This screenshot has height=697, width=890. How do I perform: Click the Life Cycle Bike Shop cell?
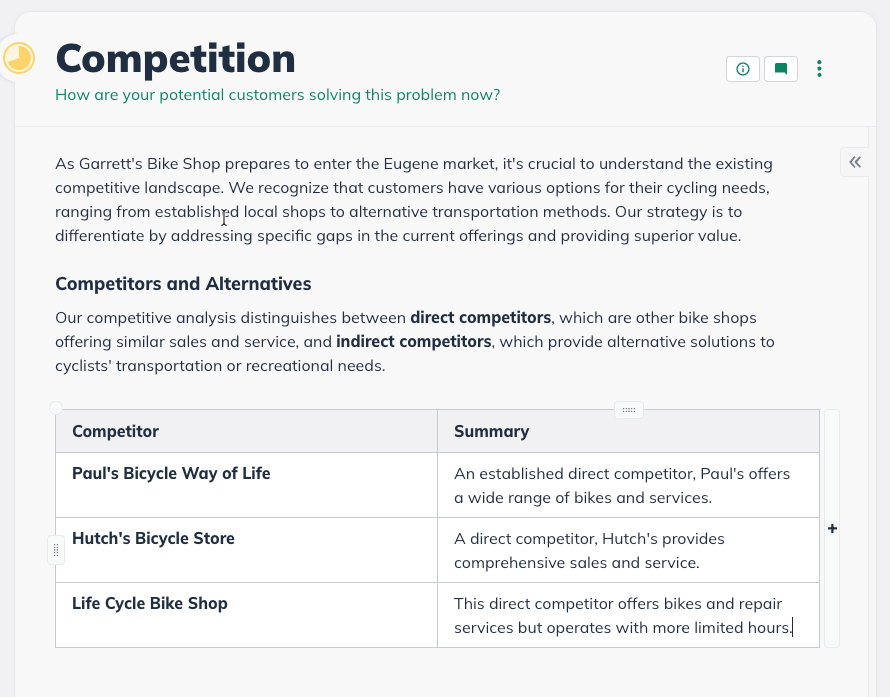pos(150,603)
